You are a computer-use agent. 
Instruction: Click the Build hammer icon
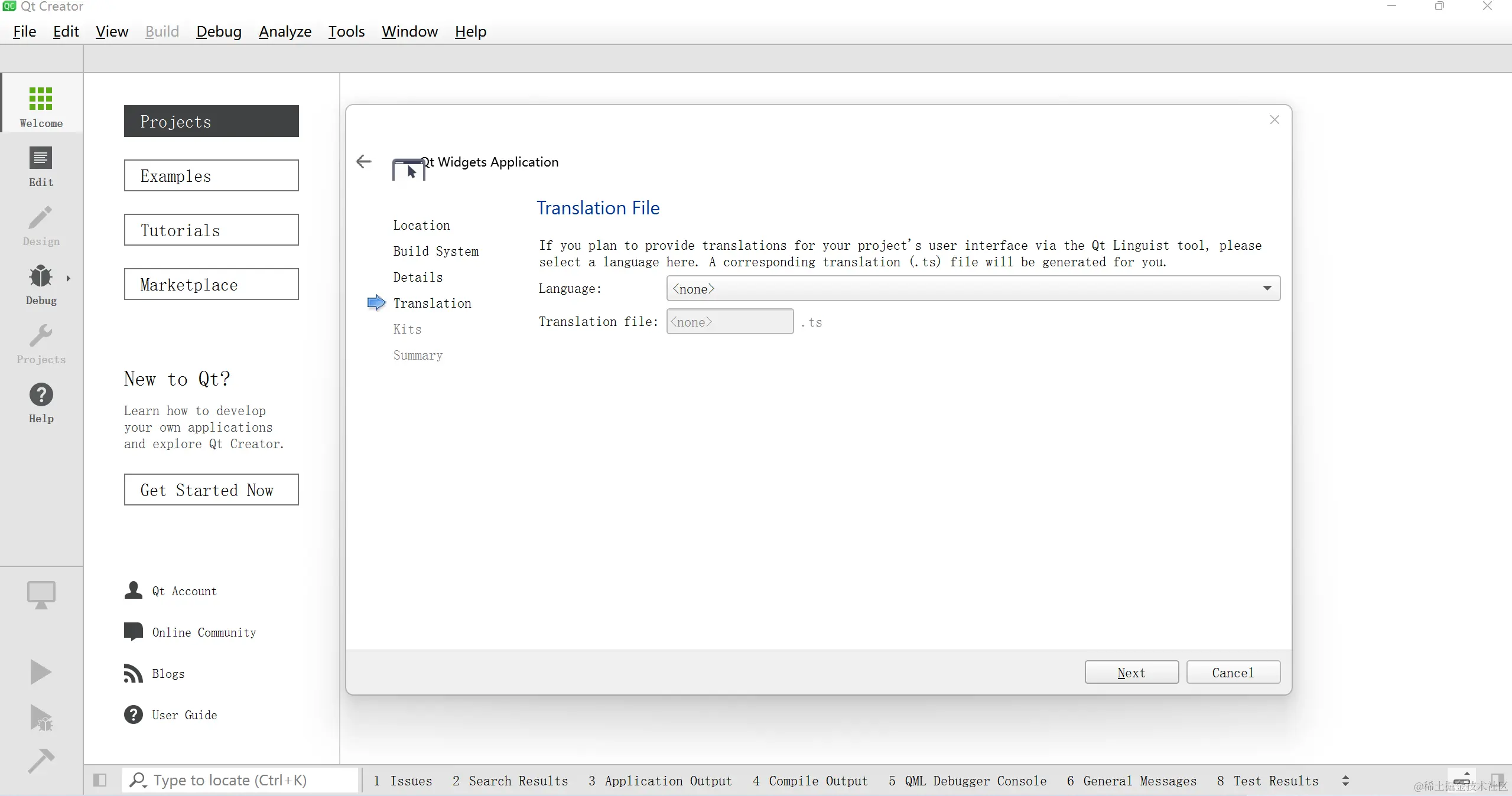(x=41, y=761)
